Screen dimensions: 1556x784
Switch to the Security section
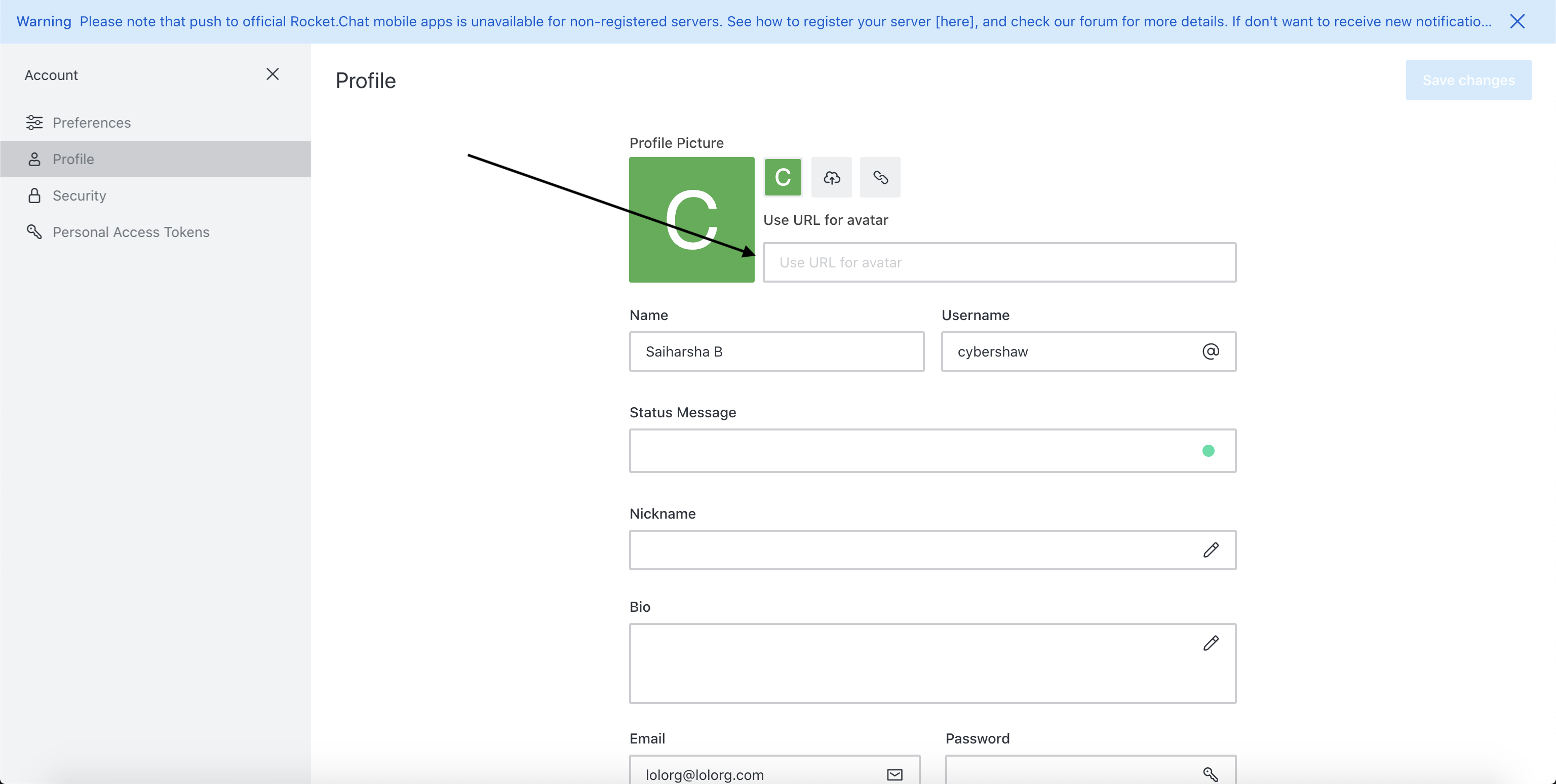point(79,195)
